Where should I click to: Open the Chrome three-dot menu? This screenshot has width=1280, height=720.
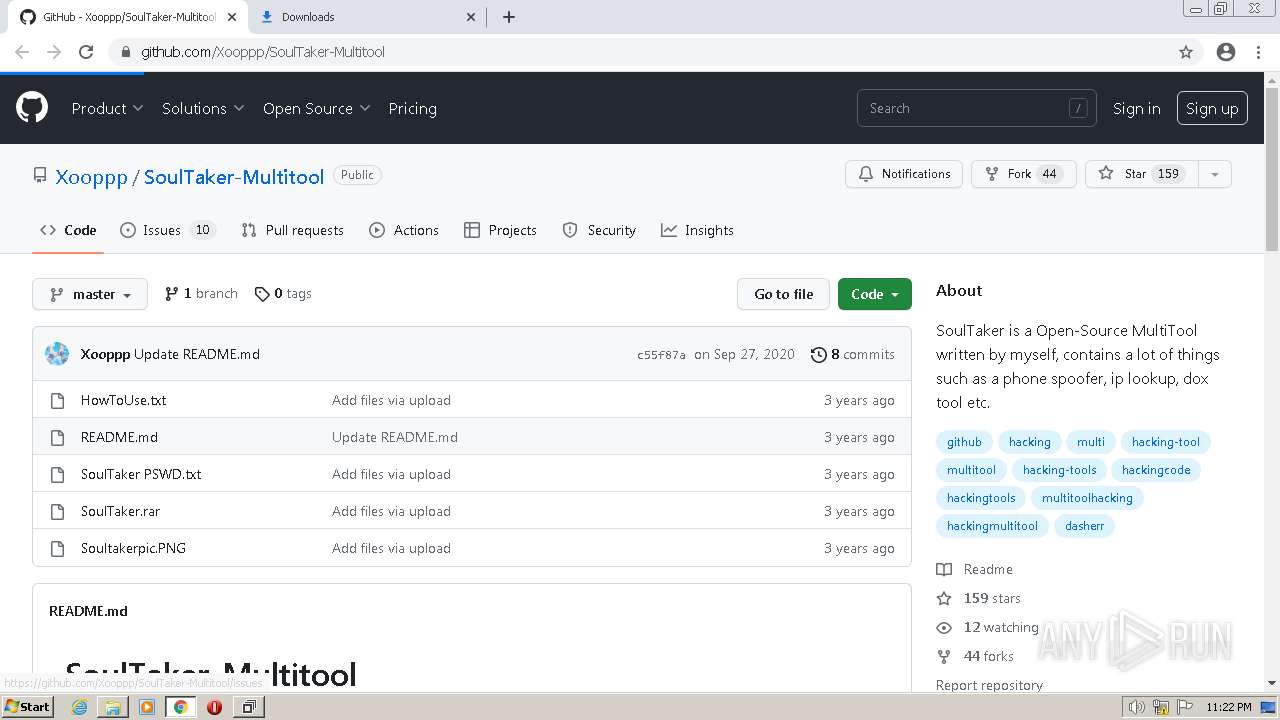(1258, 52)
